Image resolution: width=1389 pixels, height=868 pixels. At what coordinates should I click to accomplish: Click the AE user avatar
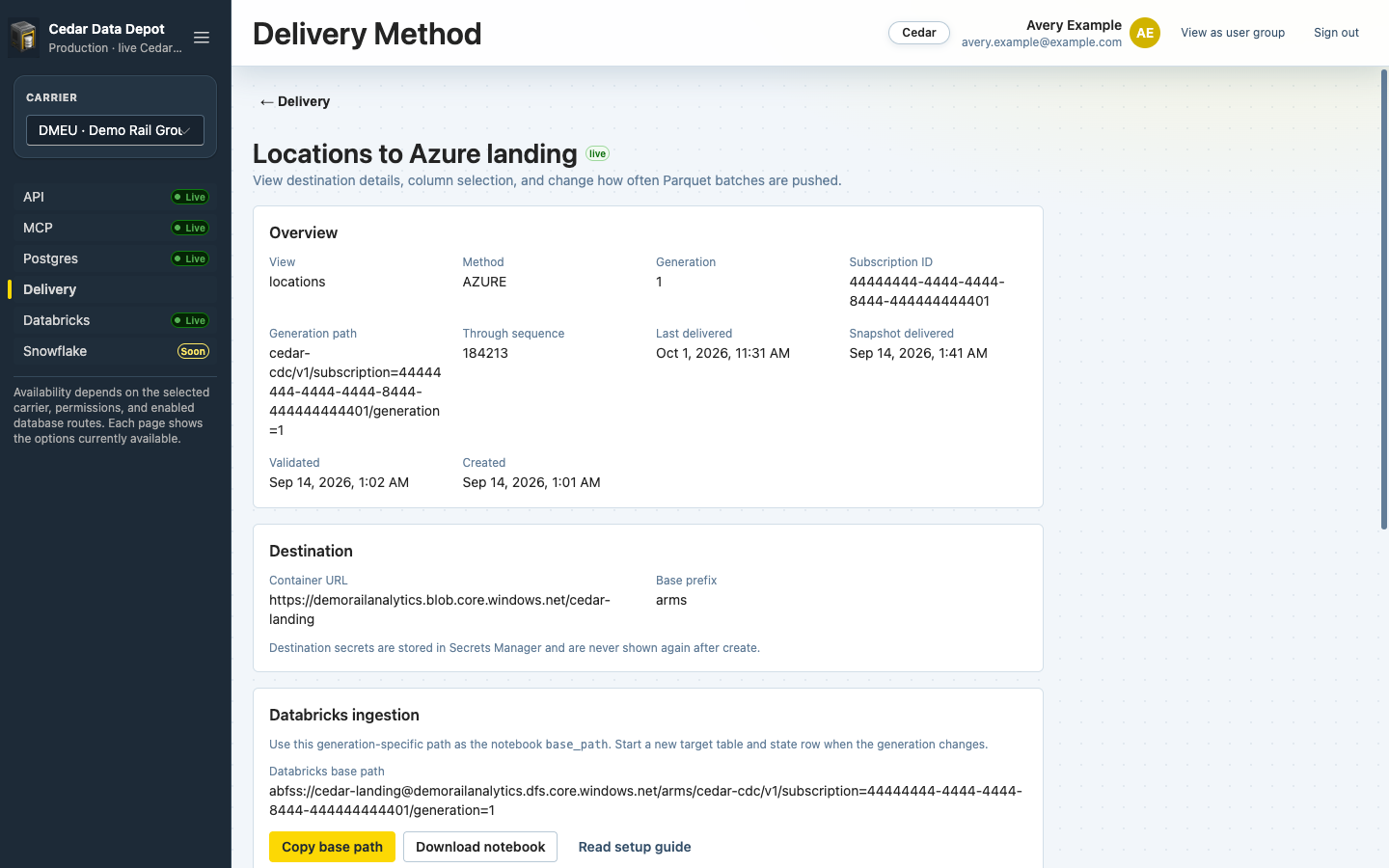point(1145,33)
